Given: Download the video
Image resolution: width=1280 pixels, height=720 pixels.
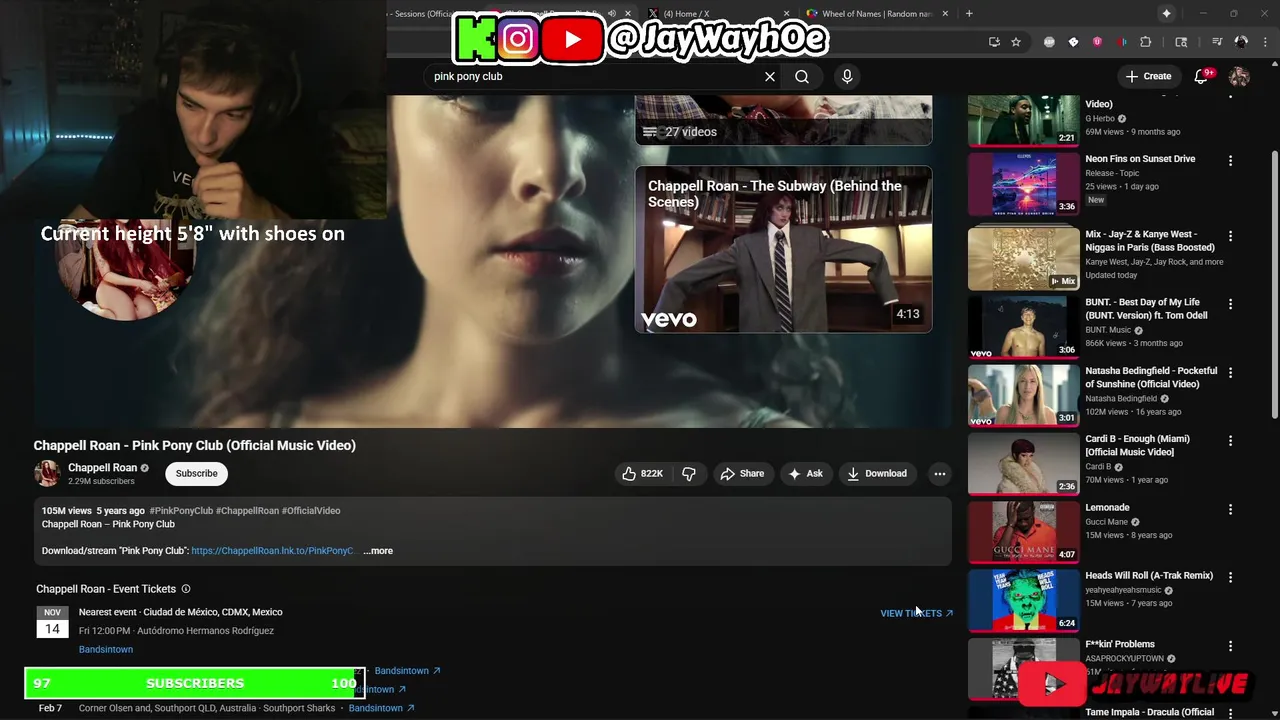Looking at the screenshot, I should click(x=876, y=474).
